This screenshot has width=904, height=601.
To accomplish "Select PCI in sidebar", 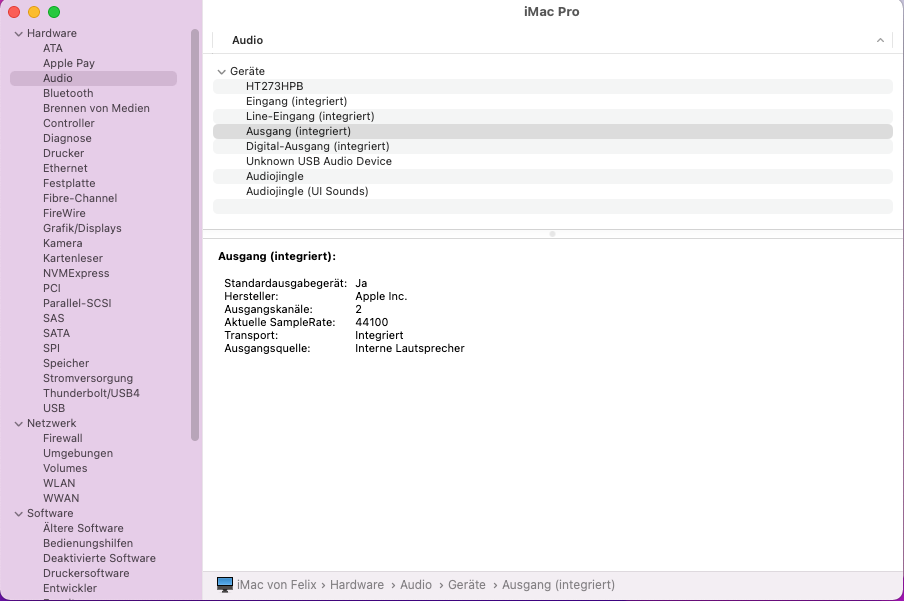I will coord(51,288).
